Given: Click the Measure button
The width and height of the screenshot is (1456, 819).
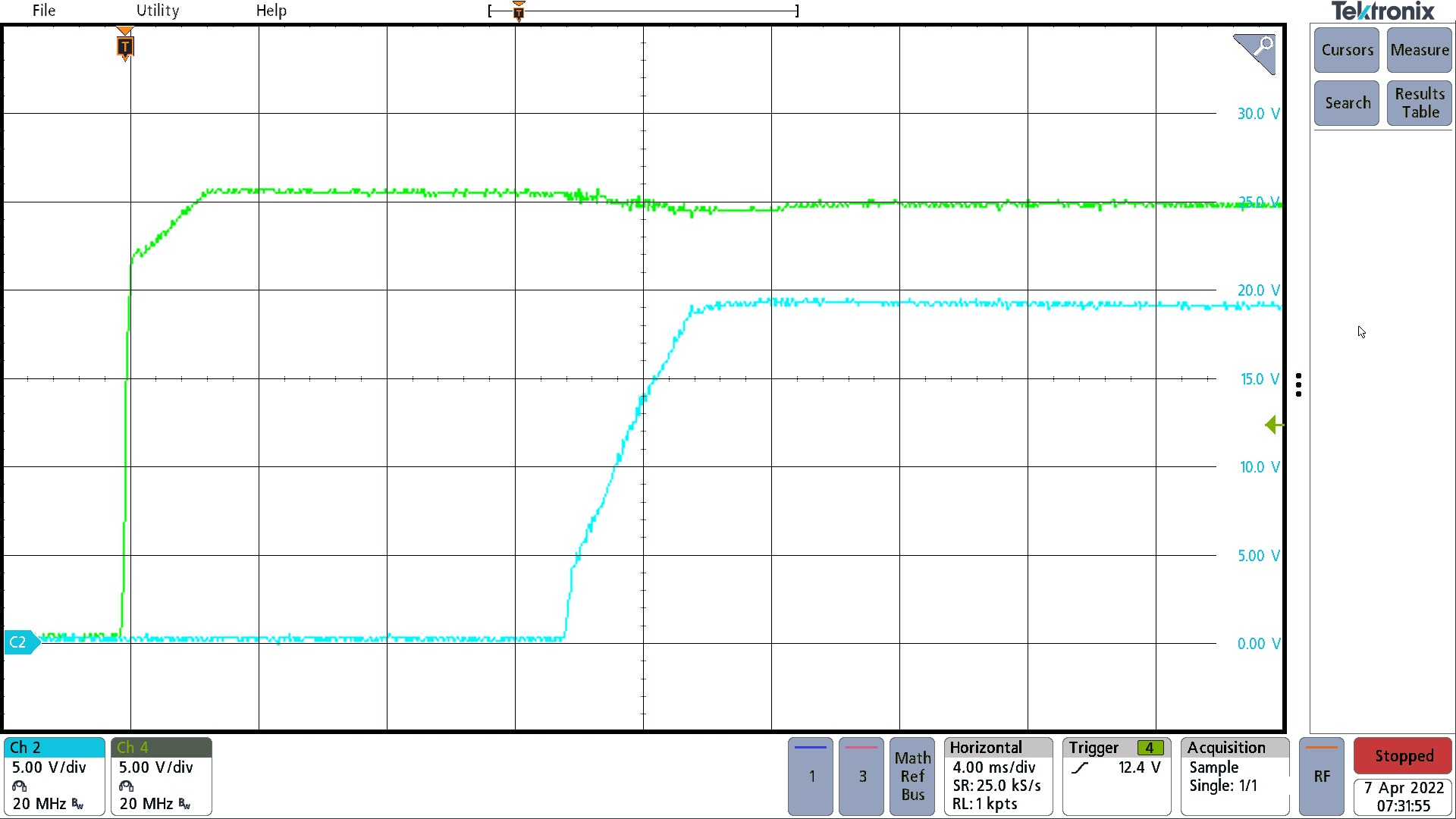Looking at the screenshot, I should 1420,50.
